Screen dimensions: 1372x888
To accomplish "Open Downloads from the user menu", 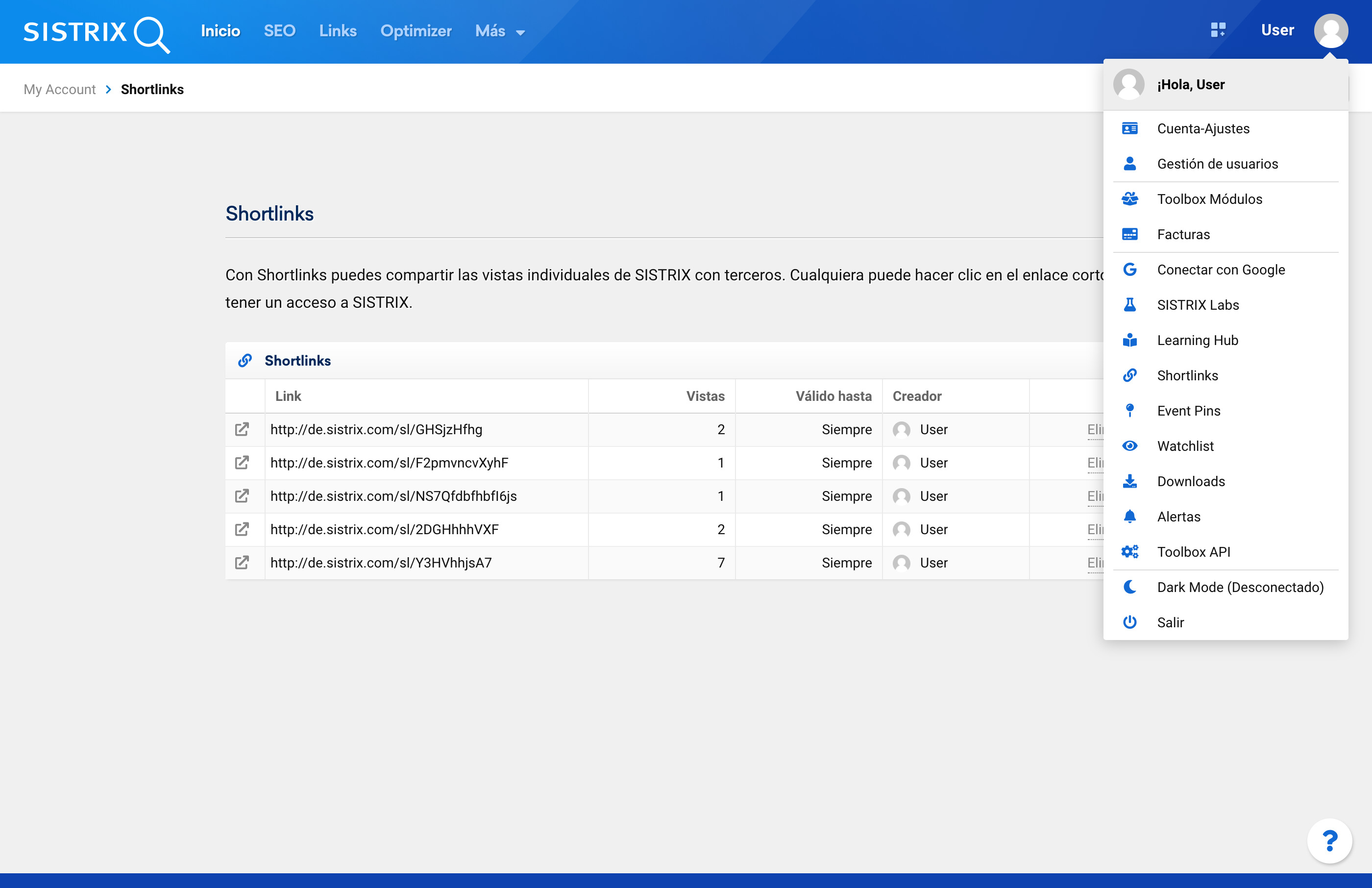I will coord(1190,481).
